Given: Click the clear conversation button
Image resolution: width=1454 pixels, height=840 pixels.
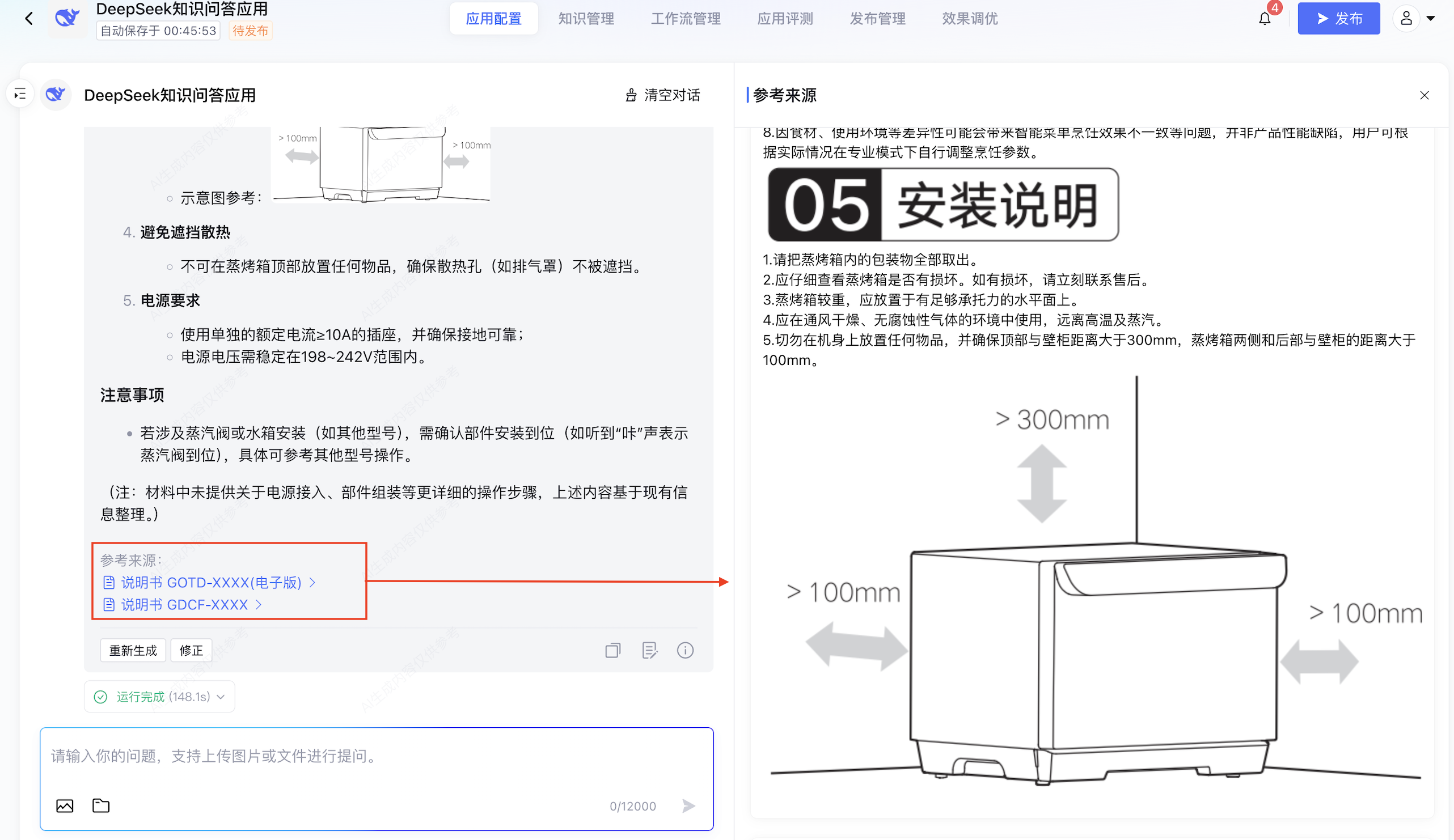Looking at the screenshot, I should [x=663, y=95].
